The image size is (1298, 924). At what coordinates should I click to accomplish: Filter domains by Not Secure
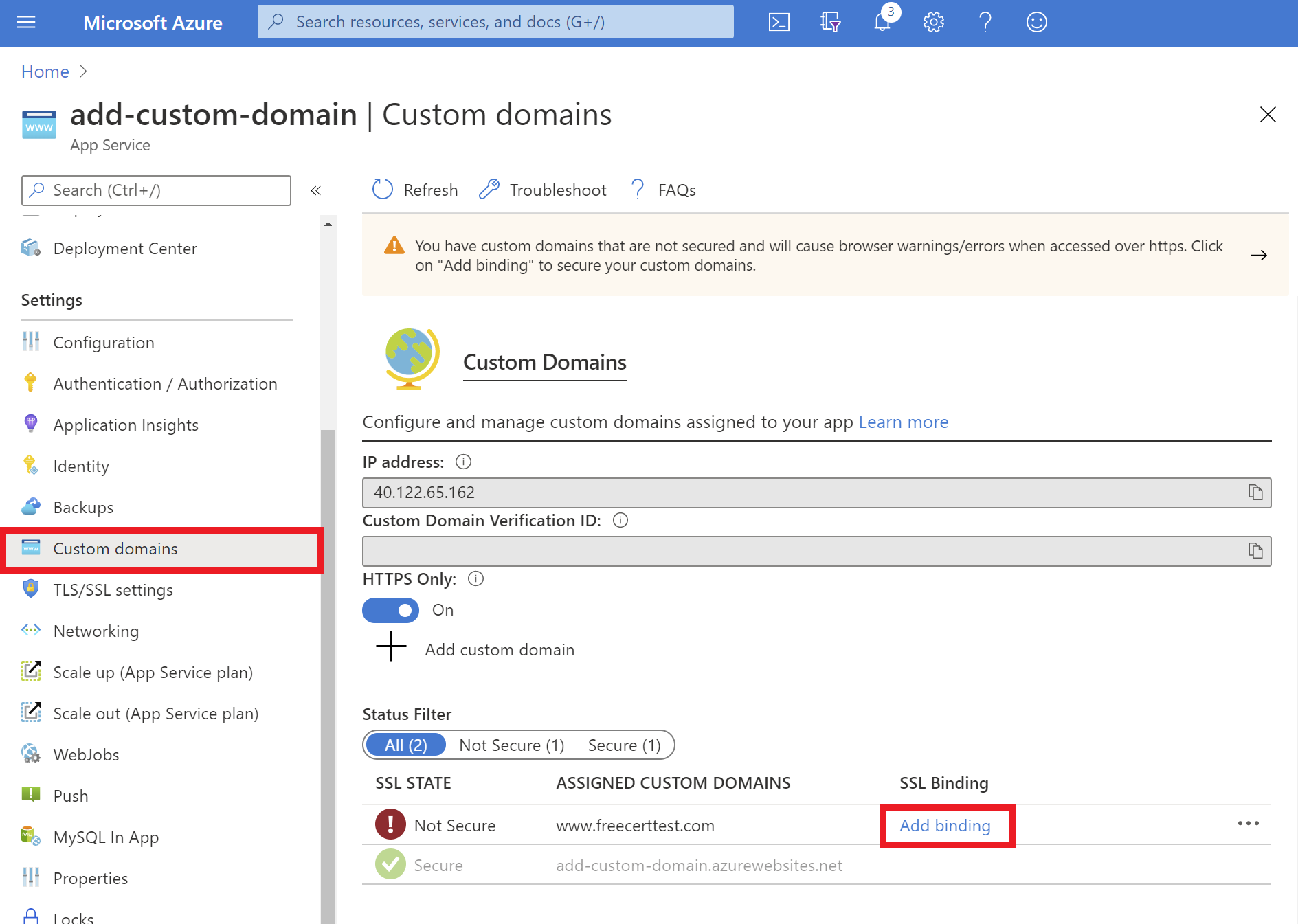511,745
